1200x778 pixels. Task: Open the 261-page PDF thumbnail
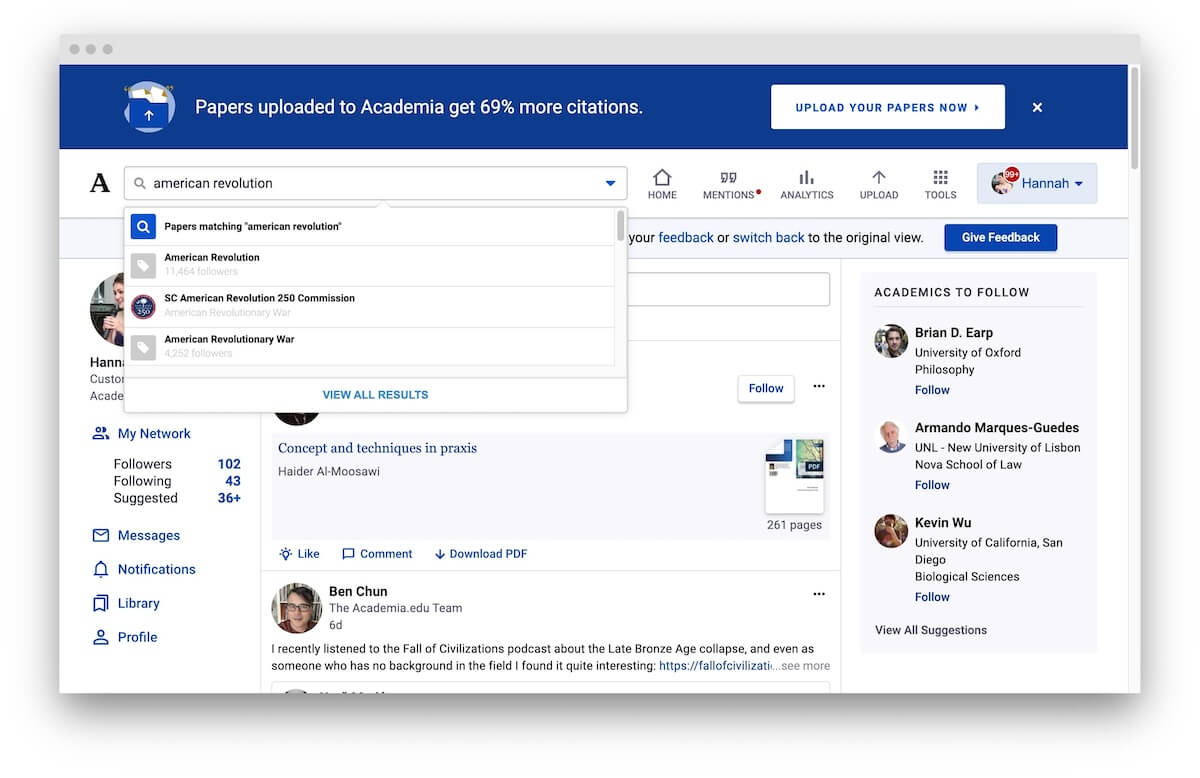(795, 476)
